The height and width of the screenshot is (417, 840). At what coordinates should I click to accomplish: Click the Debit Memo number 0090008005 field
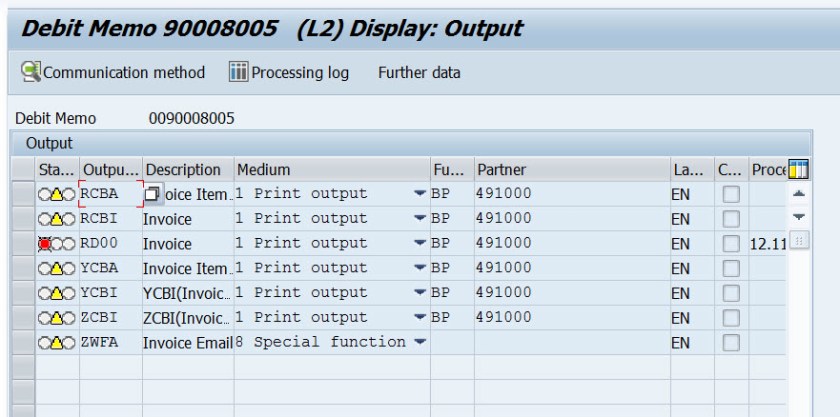[192, 118]
